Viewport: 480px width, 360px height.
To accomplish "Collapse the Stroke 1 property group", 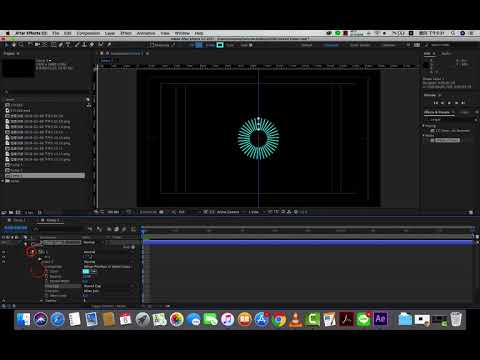I will point(42,262).
